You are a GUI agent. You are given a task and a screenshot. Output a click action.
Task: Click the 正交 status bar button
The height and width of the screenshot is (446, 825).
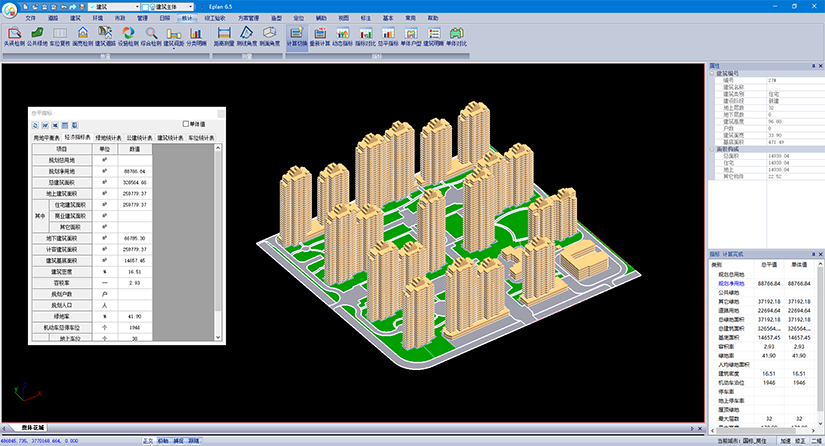click(147, 441)
